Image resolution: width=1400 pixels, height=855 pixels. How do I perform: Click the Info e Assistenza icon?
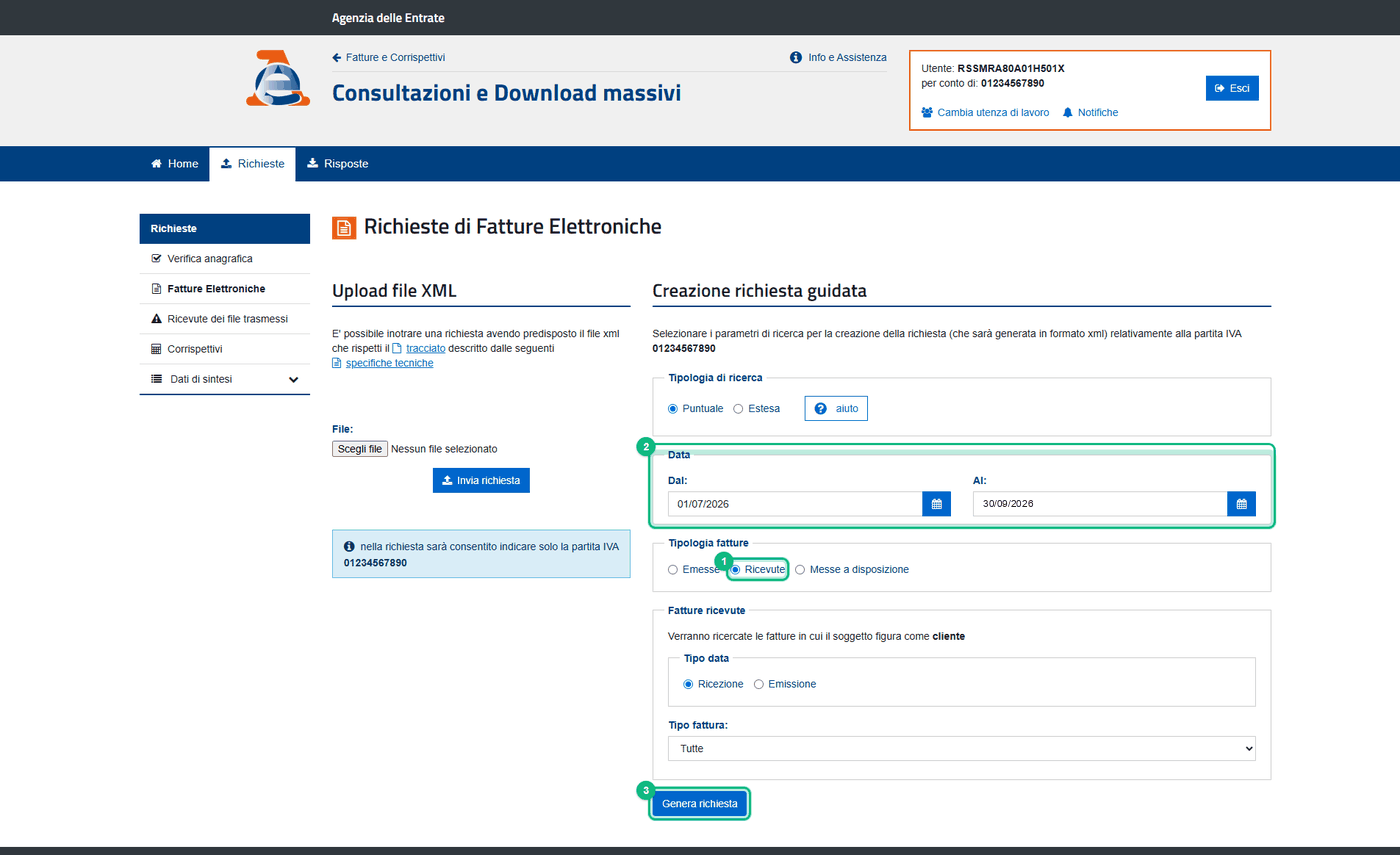[796, 58]
